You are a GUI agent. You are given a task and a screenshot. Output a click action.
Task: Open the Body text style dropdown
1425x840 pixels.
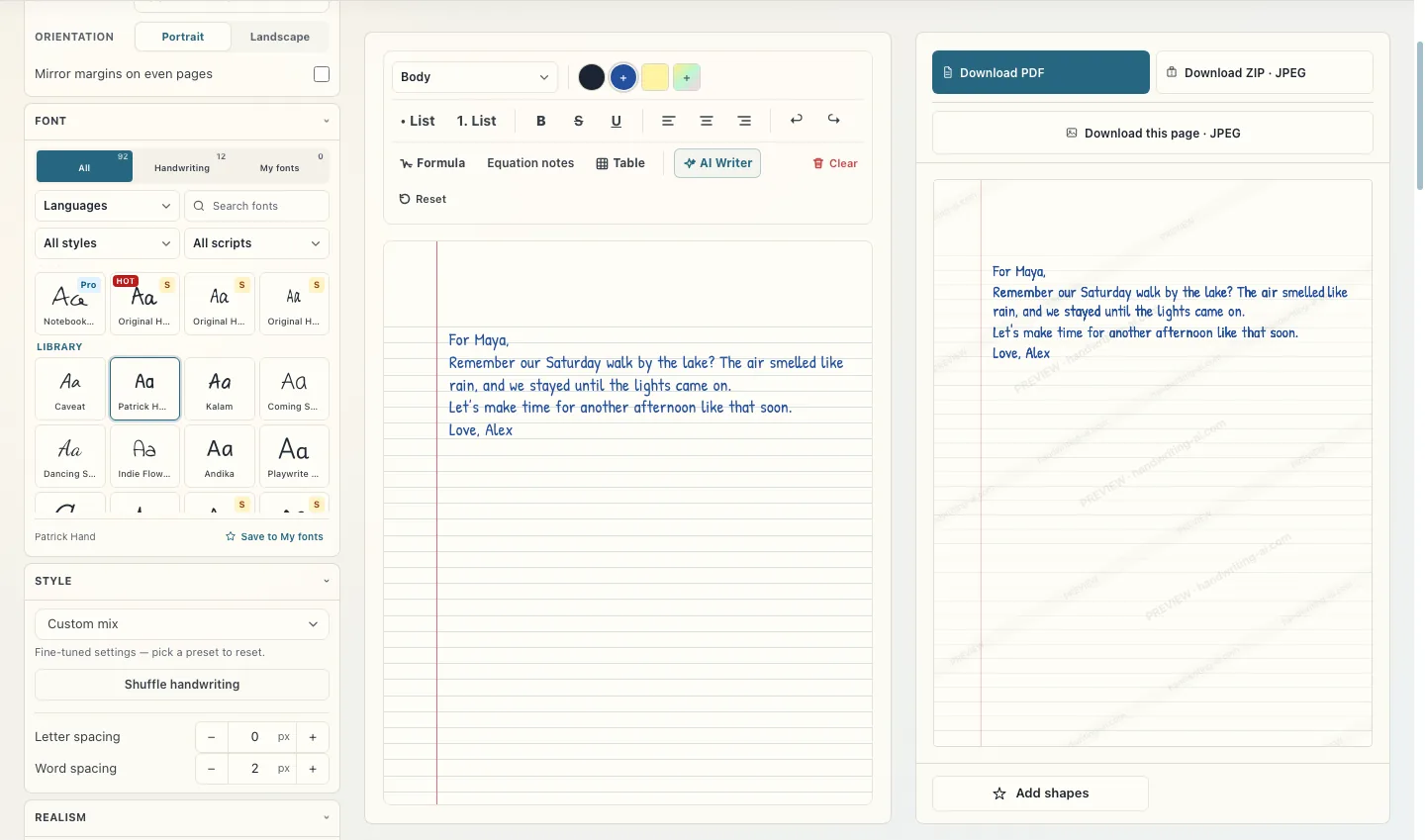(475, 77)
